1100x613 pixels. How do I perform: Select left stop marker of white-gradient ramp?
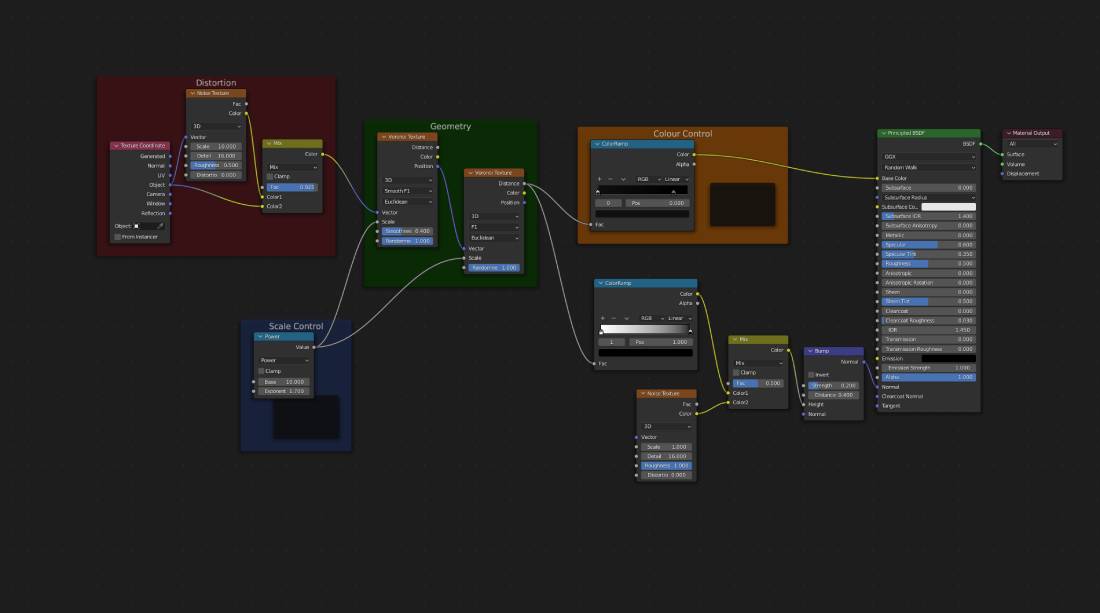click(x=601, y=330)
